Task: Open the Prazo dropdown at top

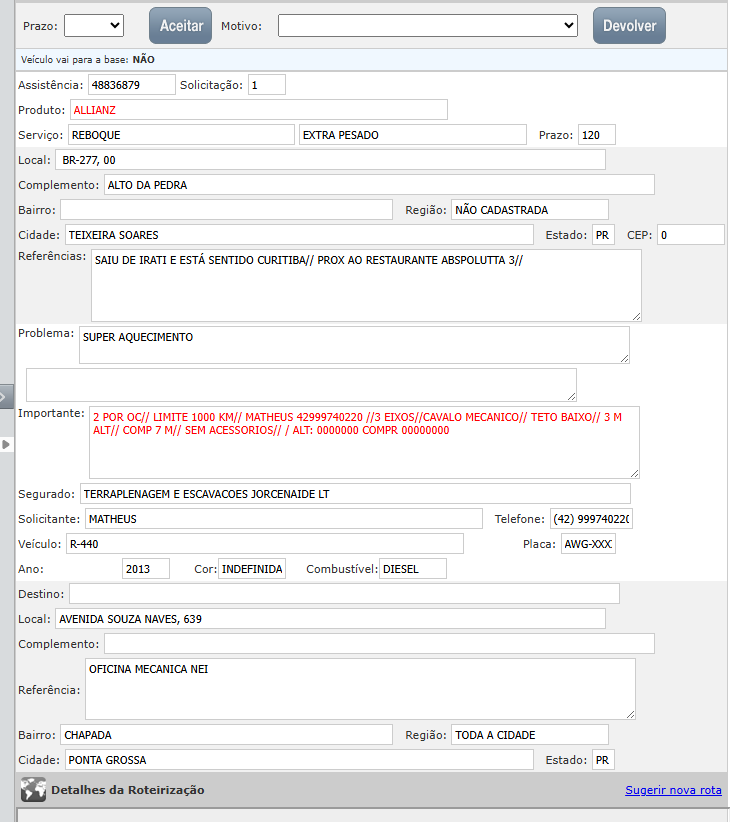Action: click(94, 26)
